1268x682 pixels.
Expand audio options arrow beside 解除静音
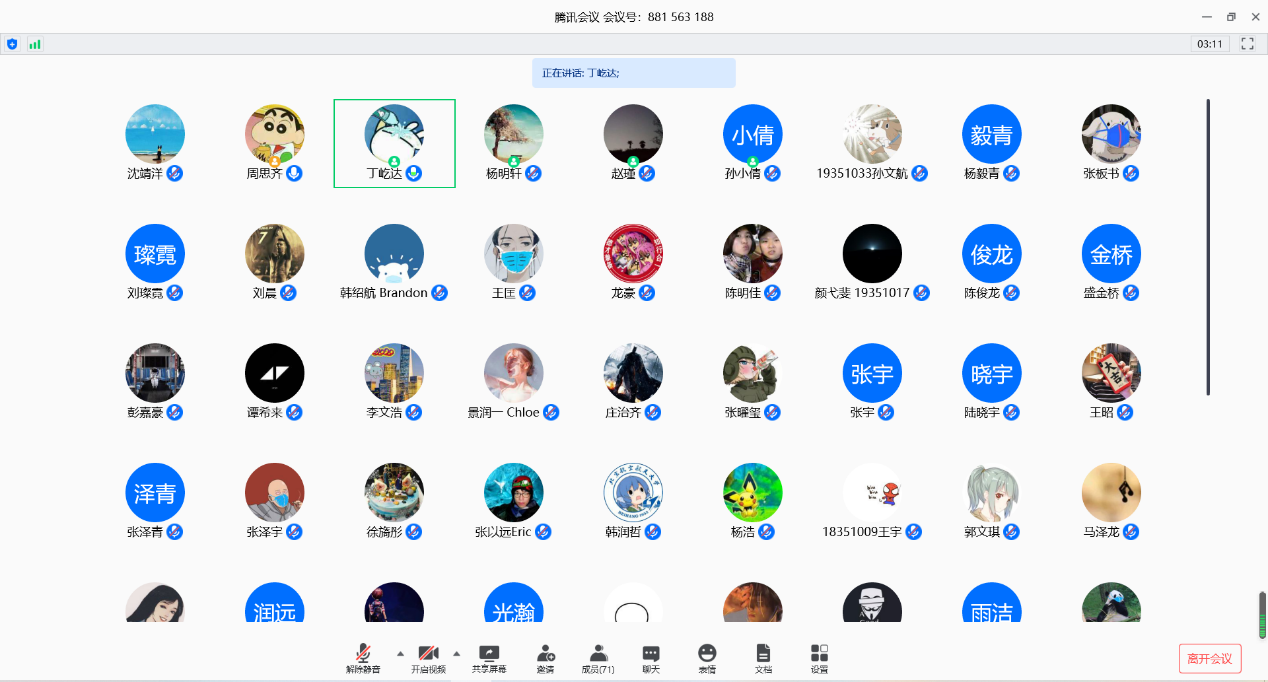[401, 652]
